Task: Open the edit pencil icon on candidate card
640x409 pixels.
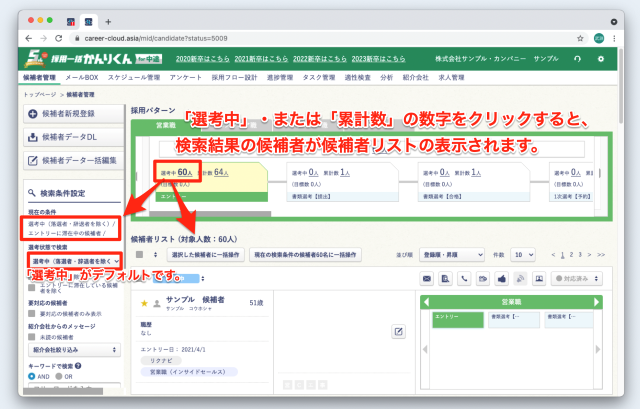Action: coord(397,331)
